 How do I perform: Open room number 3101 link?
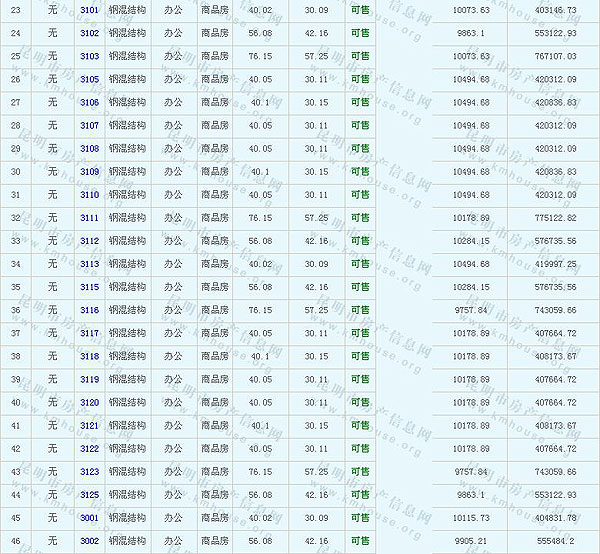pos(89,10)
